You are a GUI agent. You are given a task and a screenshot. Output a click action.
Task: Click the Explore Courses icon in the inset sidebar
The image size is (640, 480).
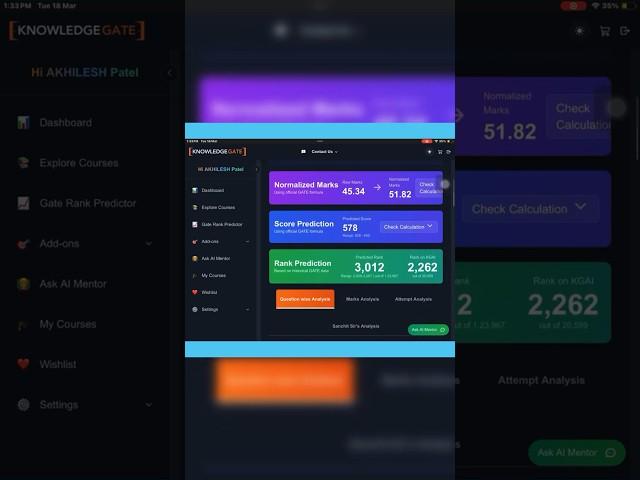(x=195, y=207)
